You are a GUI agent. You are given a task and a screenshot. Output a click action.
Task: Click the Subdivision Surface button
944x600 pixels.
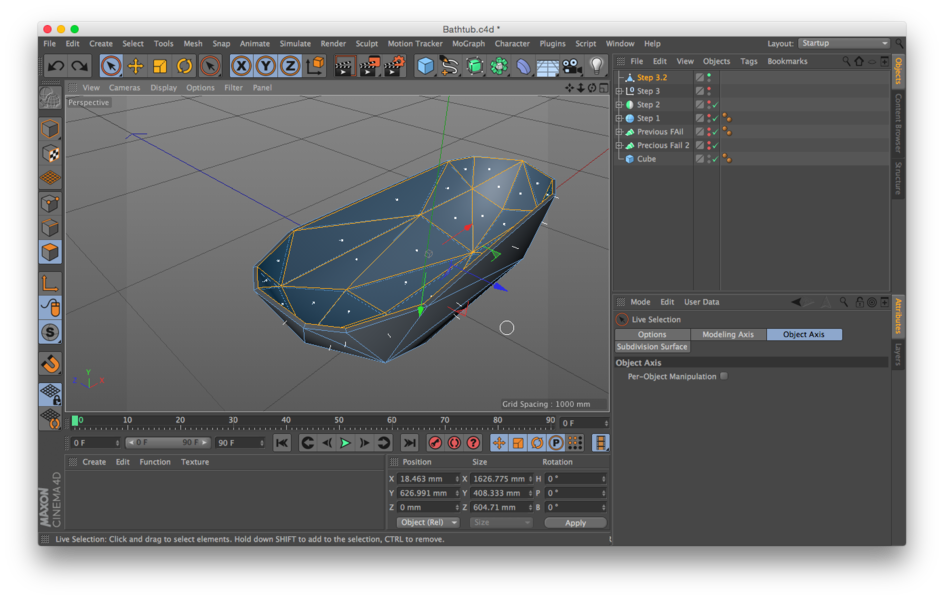[x=652, y=347]
